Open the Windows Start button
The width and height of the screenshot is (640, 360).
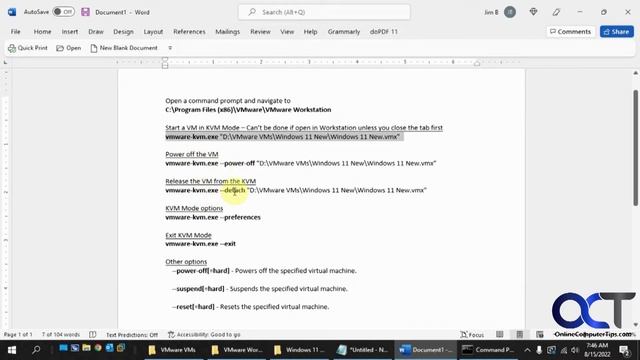pyautogui.click(x=12, y=350)
